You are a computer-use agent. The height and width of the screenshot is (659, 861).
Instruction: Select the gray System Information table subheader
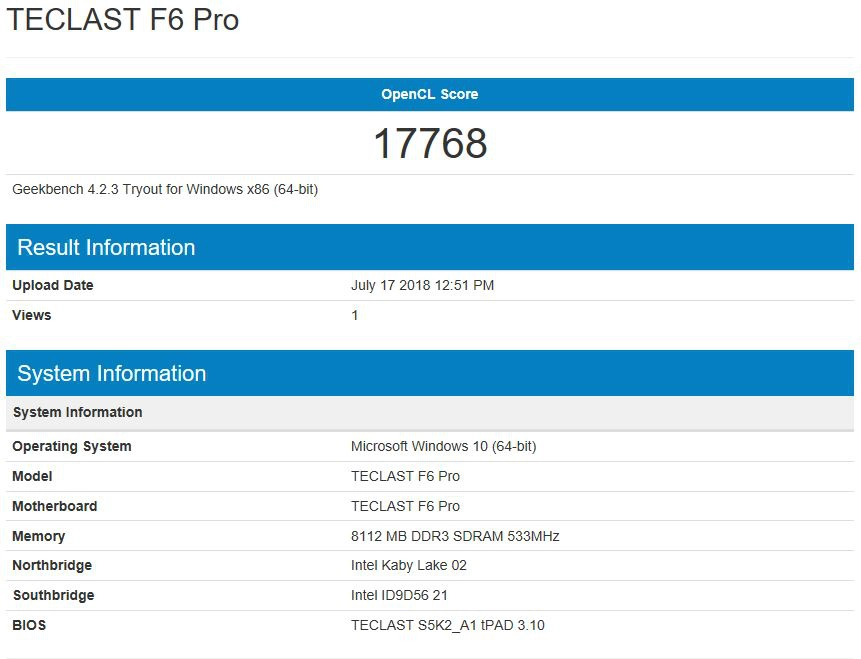pyautogui.click(x=430, y=413)
